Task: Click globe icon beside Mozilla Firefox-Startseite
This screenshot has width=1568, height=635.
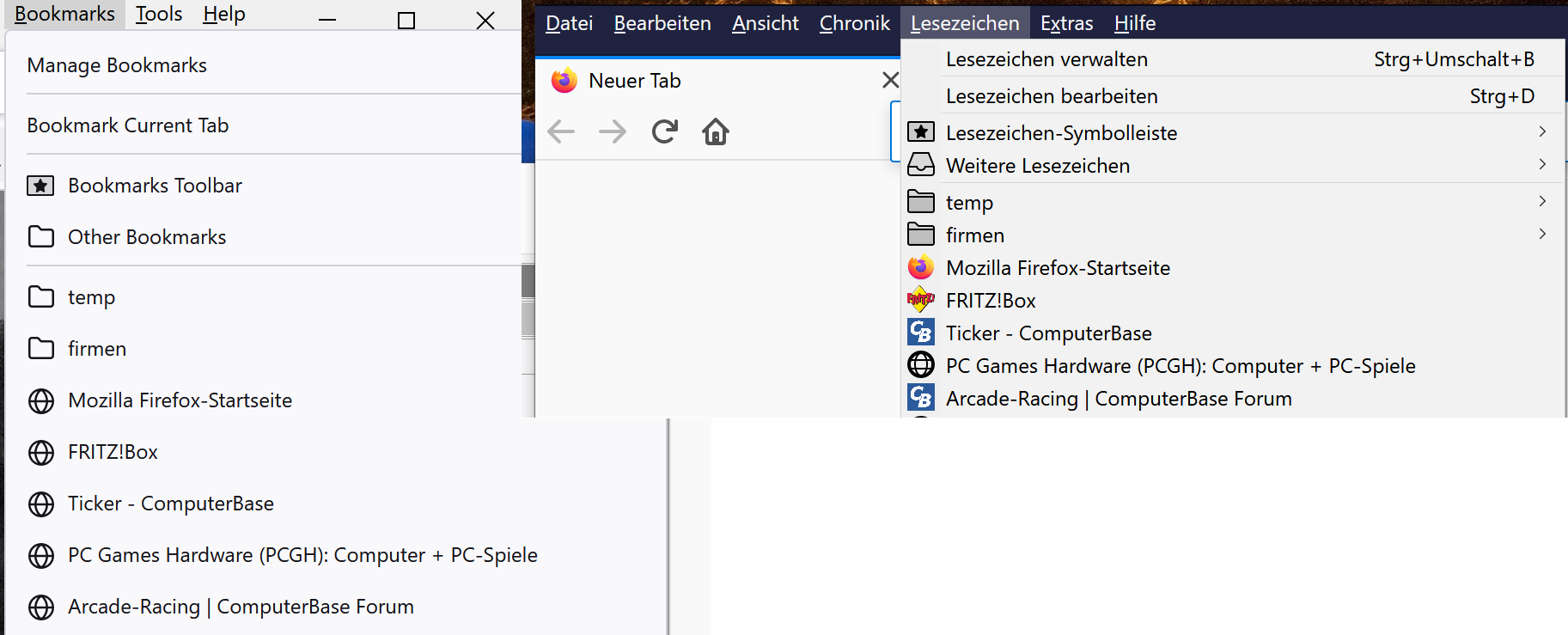Action: click(40, 400)
